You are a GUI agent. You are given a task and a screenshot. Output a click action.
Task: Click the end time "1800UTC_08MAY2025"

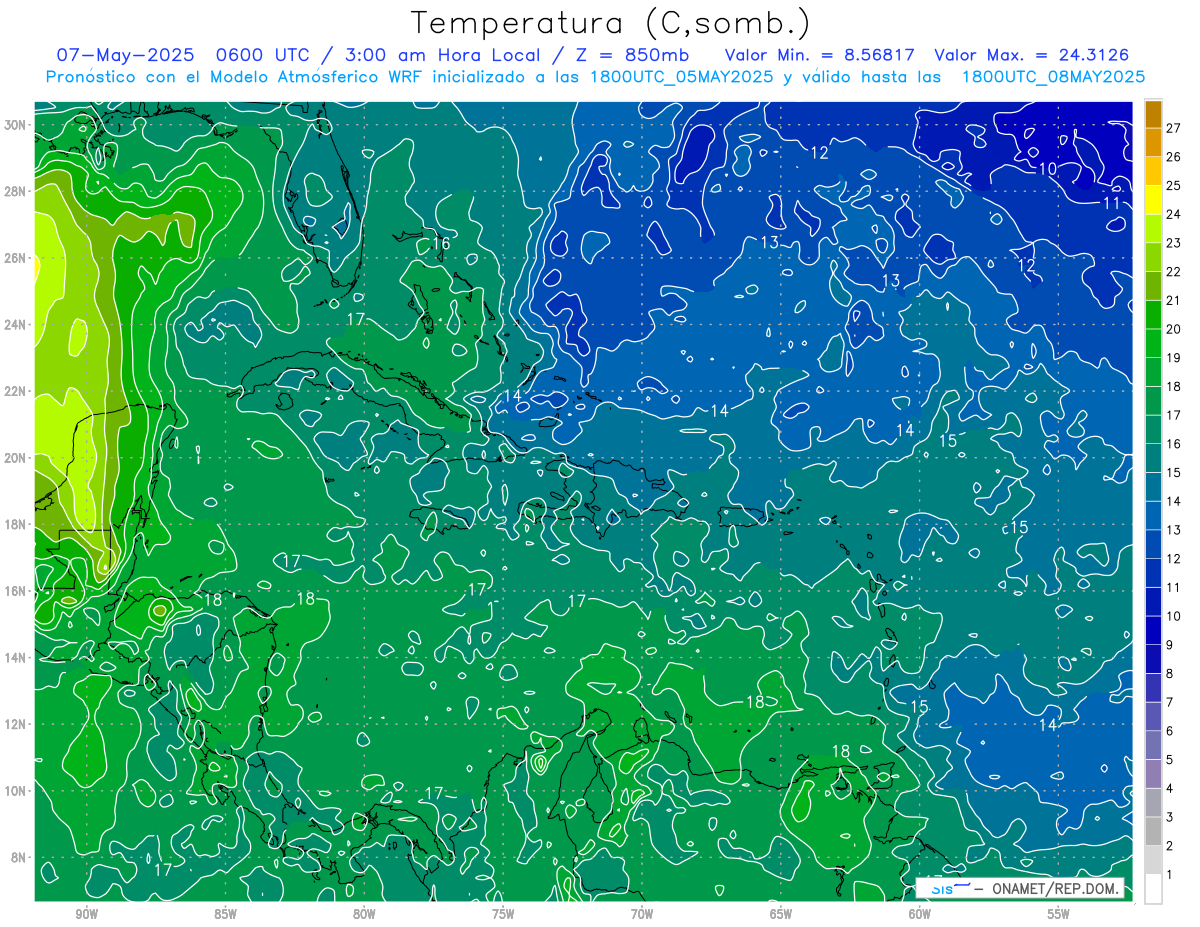point(1053,77)
